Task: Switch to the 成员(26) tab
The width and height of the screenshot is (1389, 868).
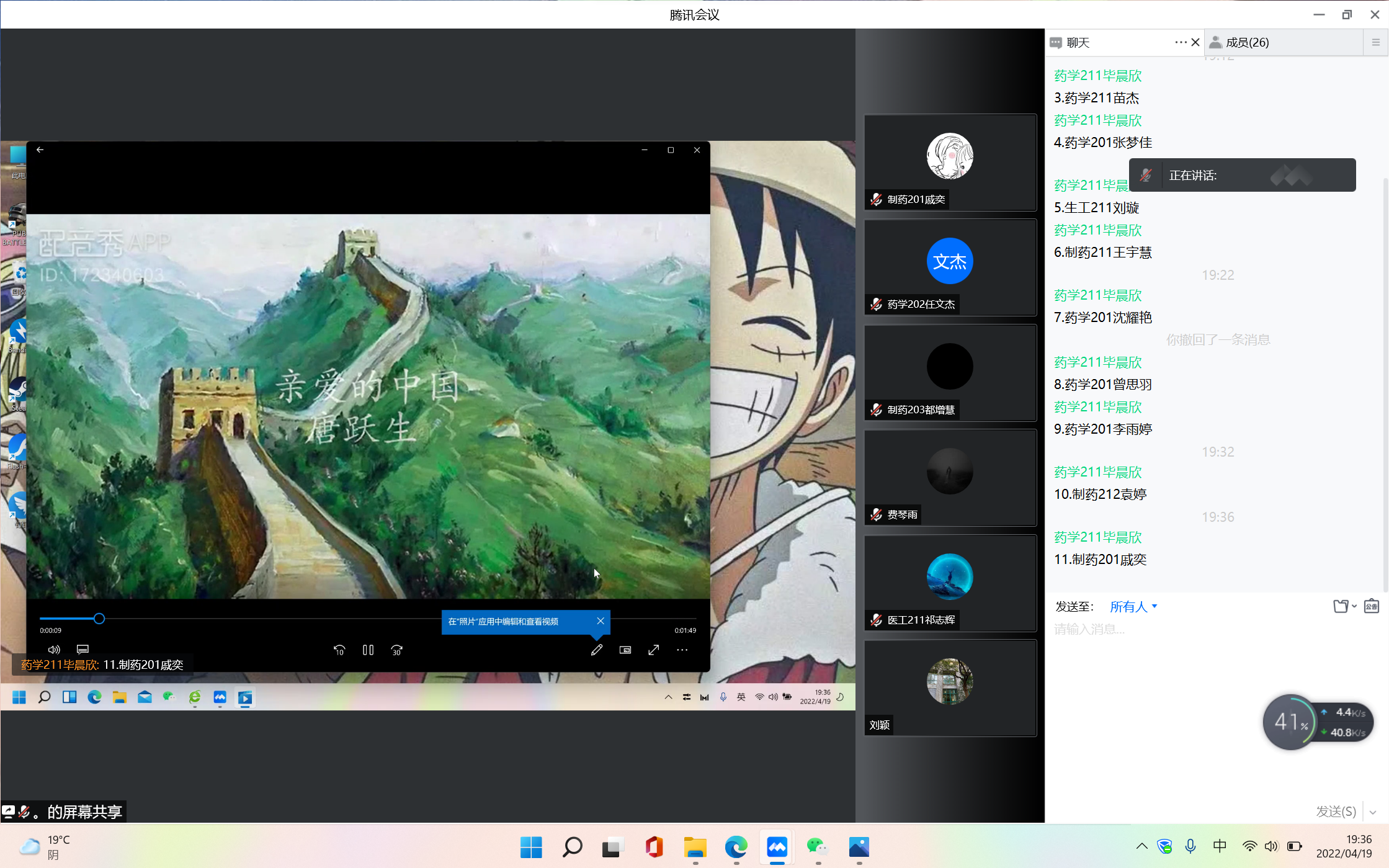Action: click(1247, 42)
